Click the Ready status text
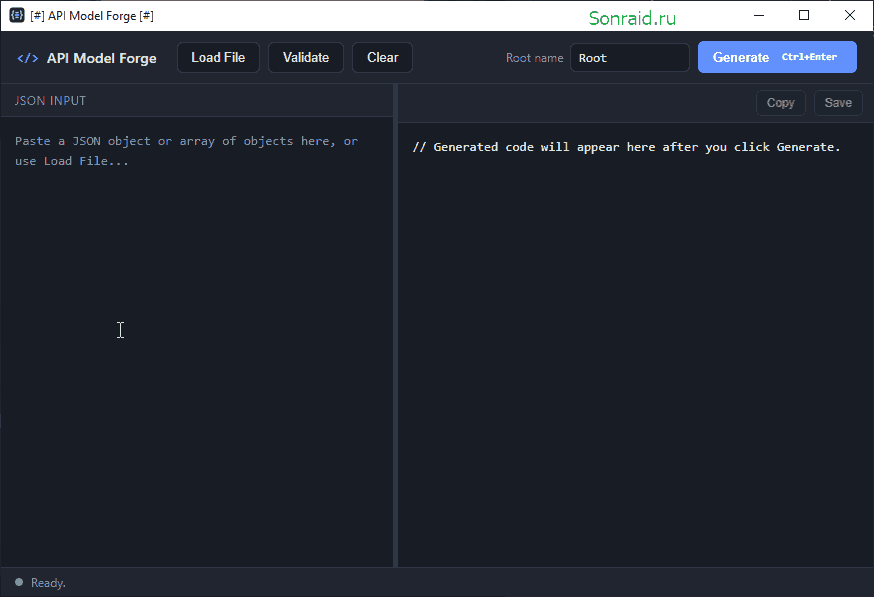Screen dimensions: 874x597 point(48,583)
